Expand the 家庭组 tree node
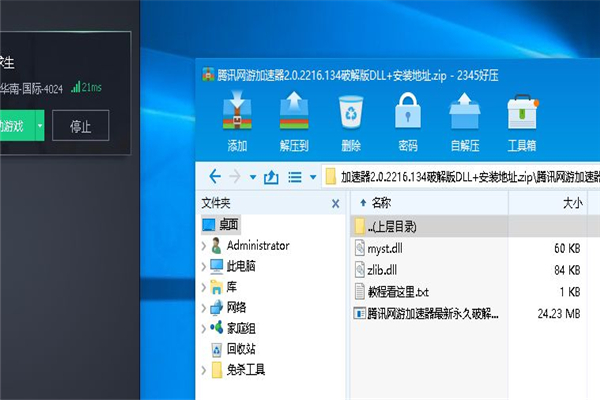The width and height of the screenshot is (600, 400). point(204,328)
